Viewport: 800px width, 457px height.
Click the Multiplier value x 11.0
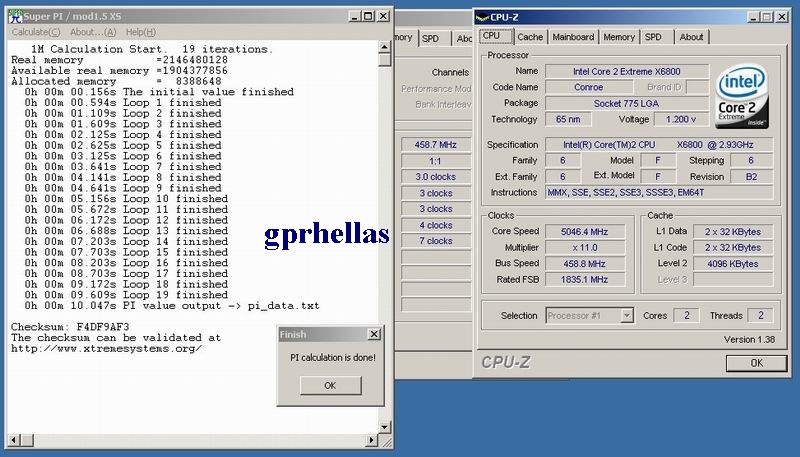point(585,247)
